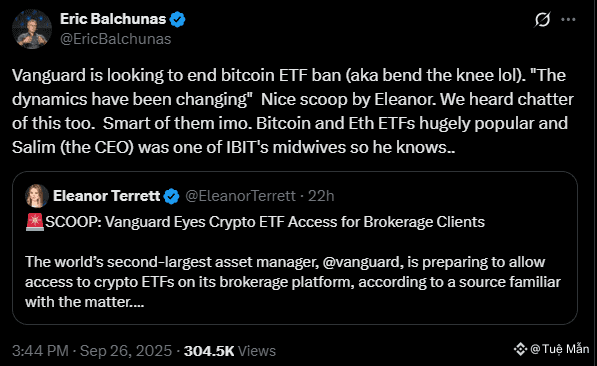
Task: Click Eleanor Terrett's verified checkmark badge
Action: (171, 196)
